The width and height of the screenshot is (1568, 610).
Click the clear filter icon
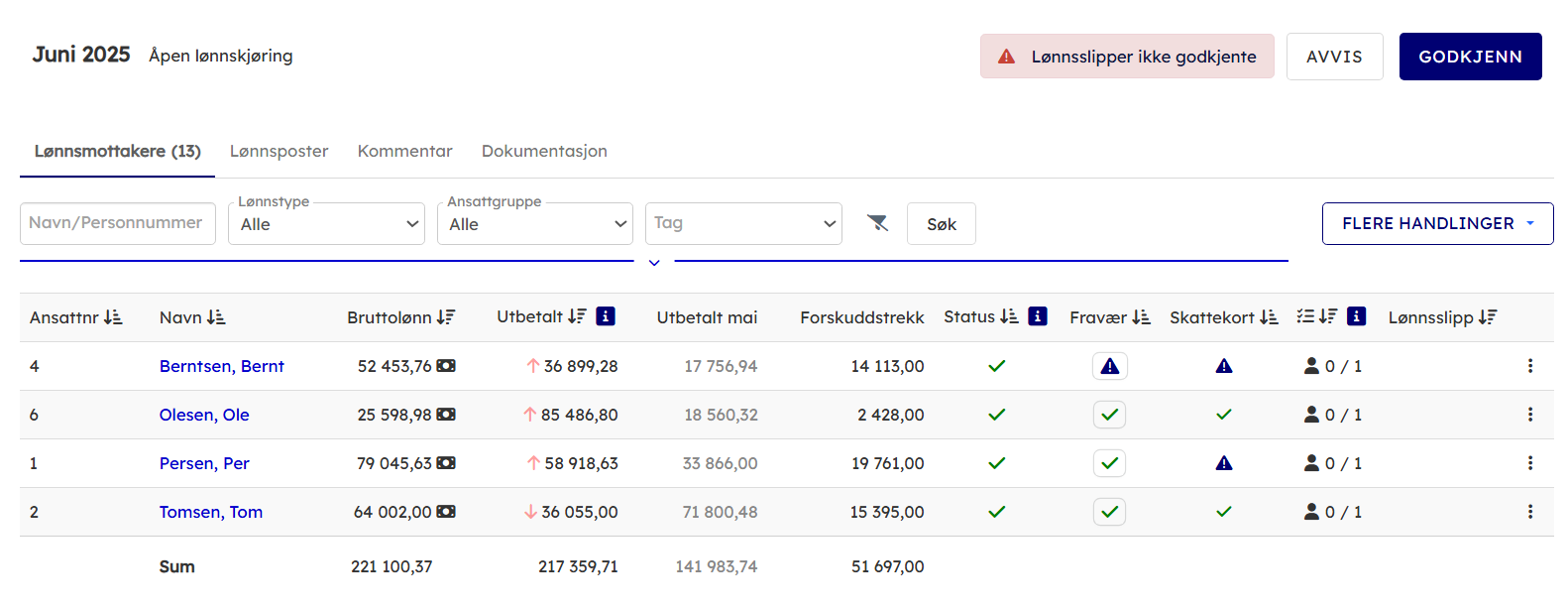coord(877,223)
